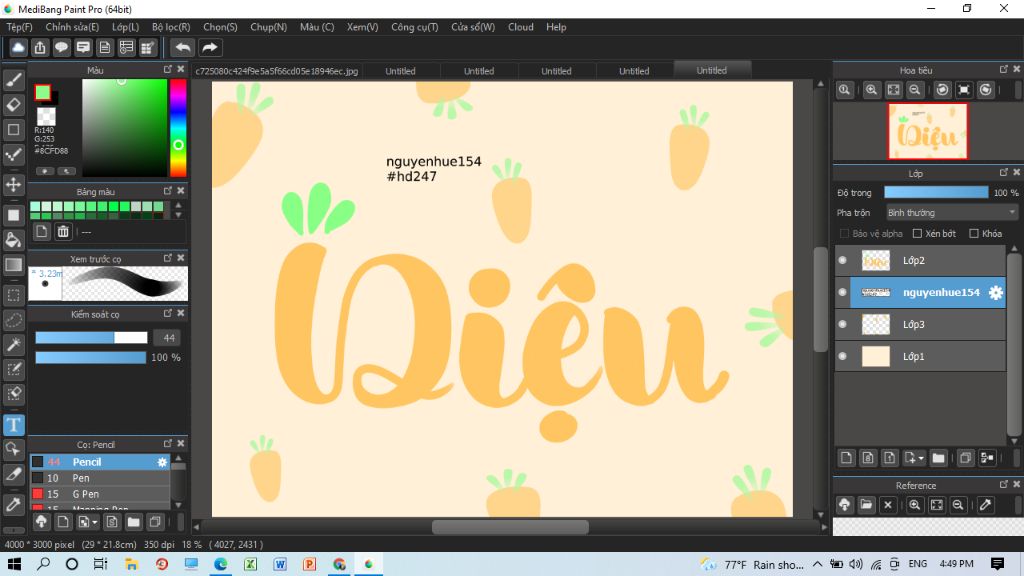Adjust the brush size slider at 44
This screenshot has width=1024, height=576.
click(x=91, y=338)
